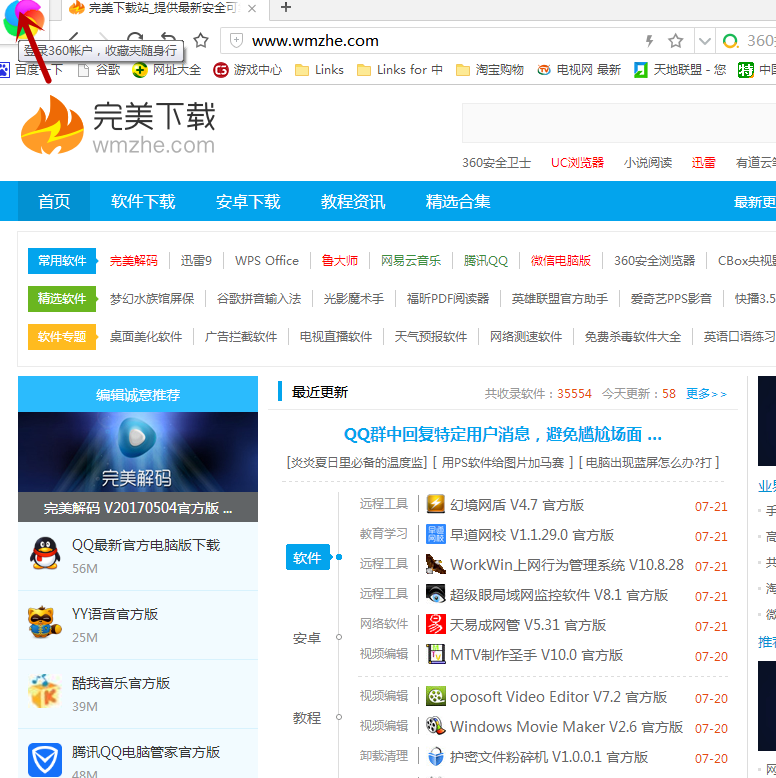Click the 早道网校 app icon
776x778 pixels.
pos(436,534)
